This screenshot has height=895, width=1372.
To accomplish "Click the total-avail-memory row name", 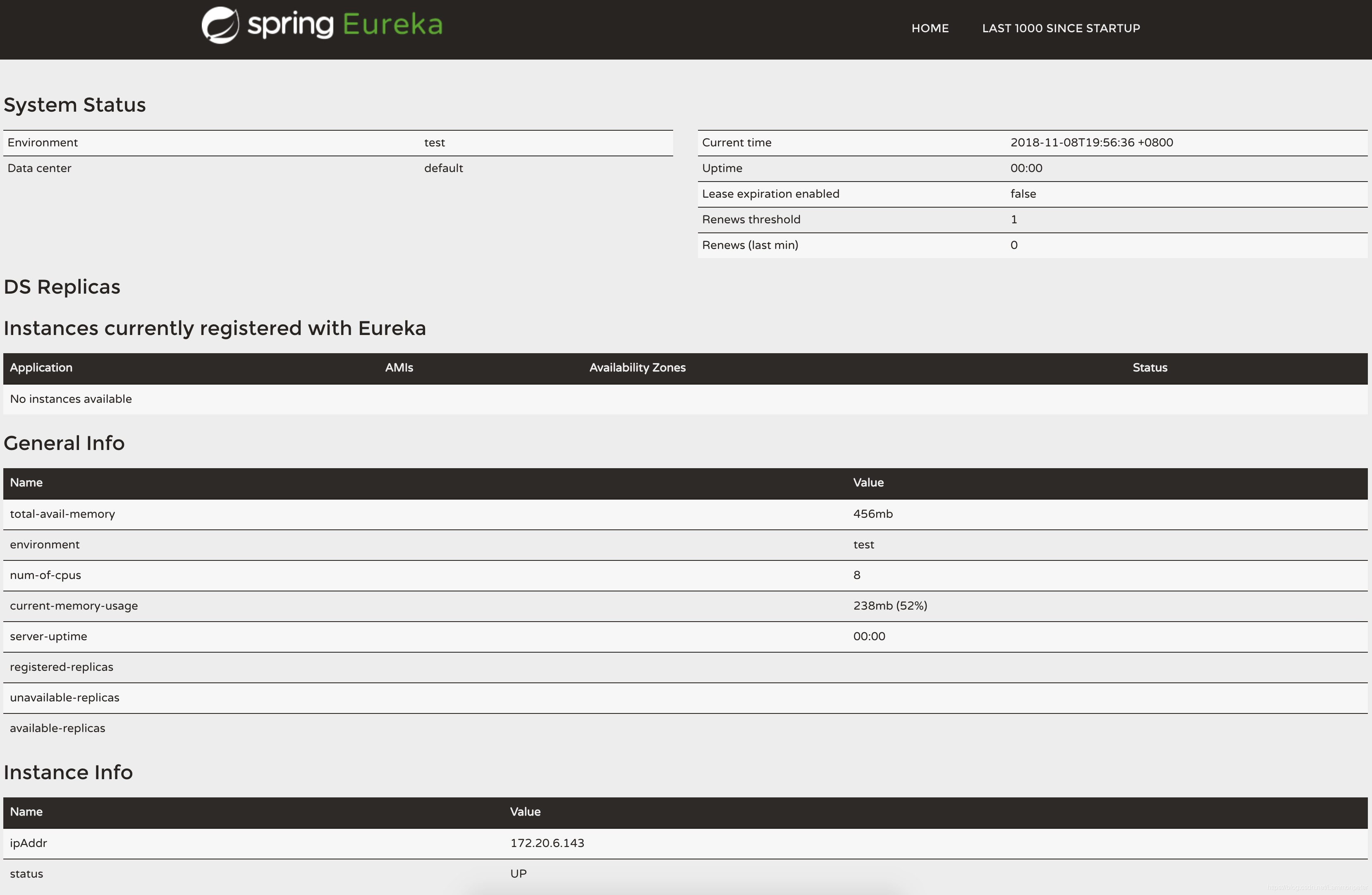I will (62, 514).
